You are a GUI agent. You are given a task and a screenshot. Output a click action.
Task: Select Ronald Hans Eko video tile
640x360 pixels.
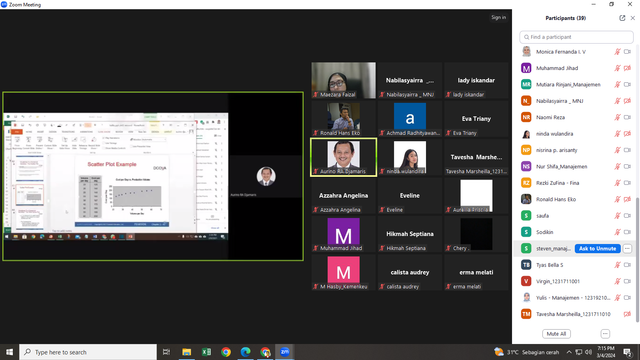click(344, 118)
